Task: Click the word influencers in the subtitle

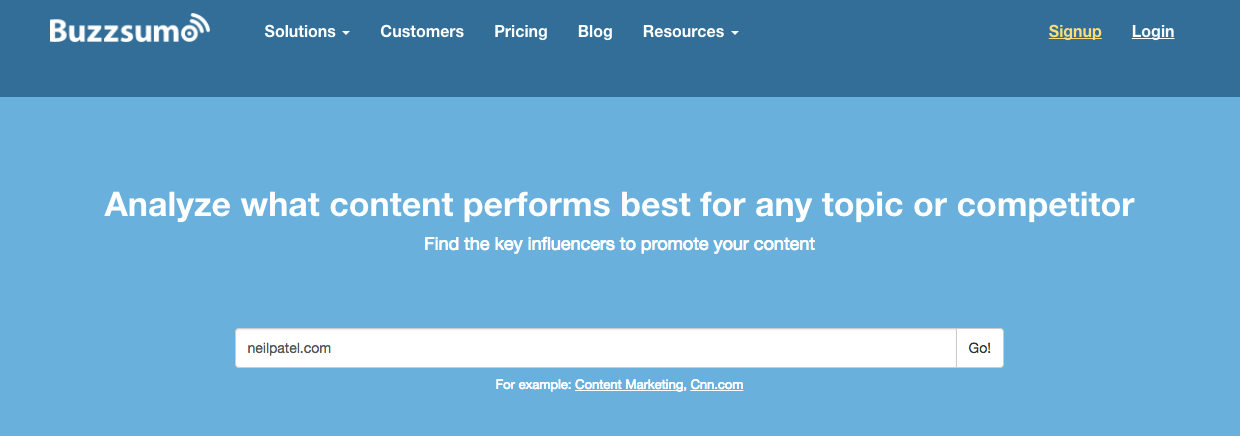Action: (564, 244)
